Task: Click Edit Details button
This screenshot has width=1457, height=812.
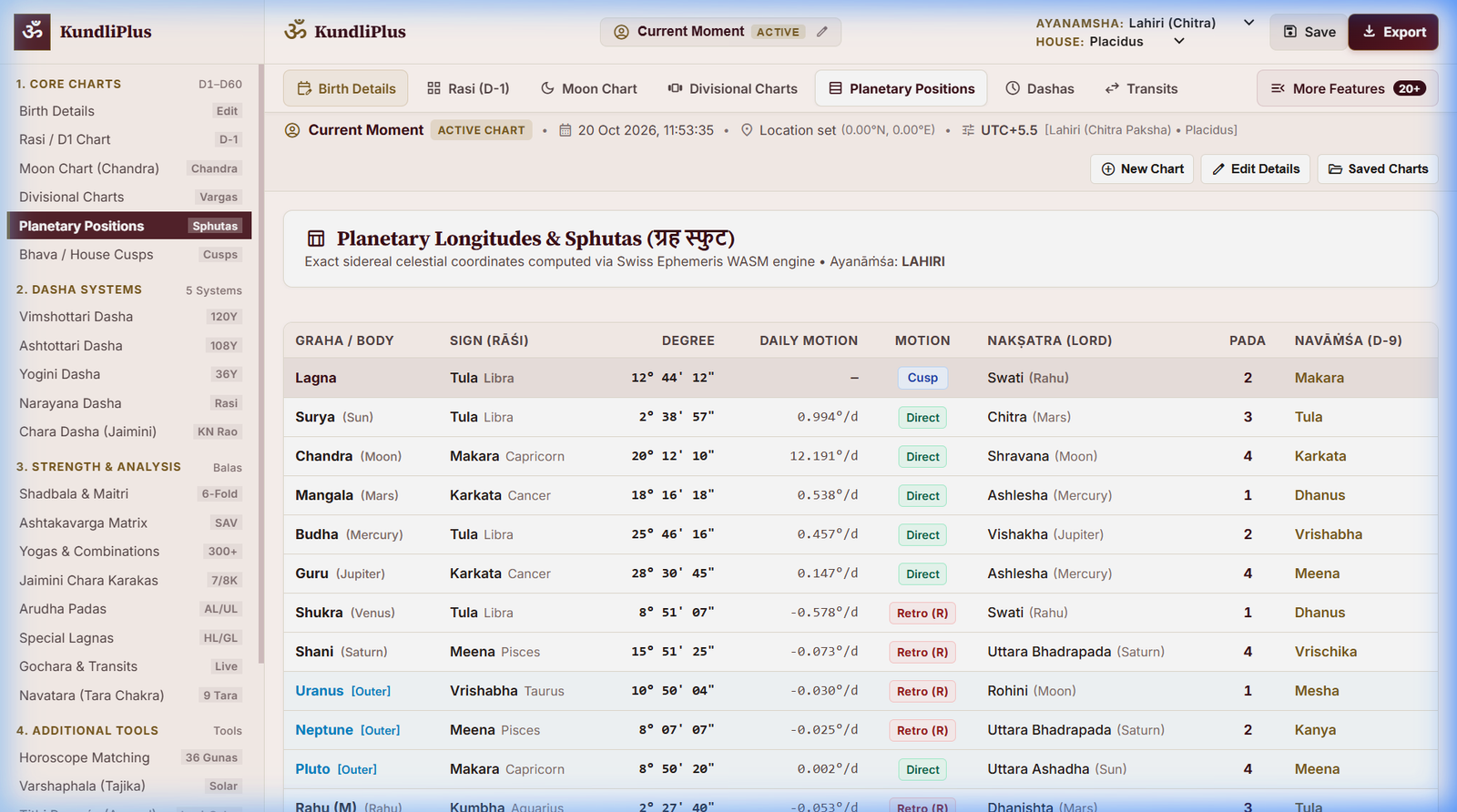Action: click(x=1256, y=169)
